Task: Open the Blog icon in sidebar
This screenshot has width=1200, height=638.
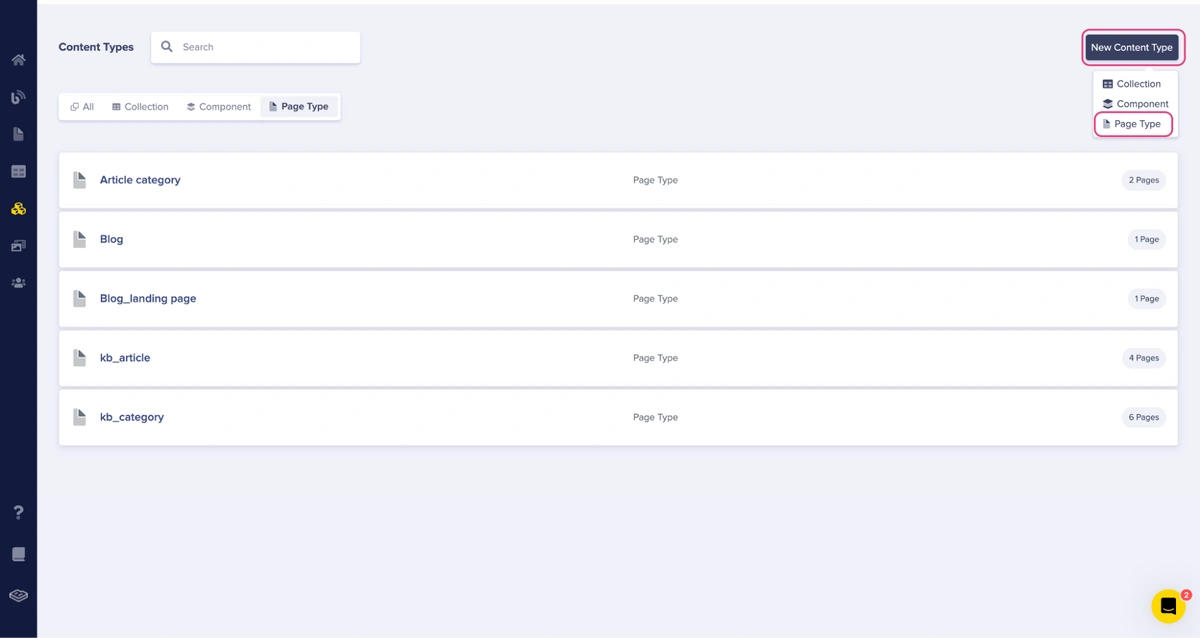Action: tap(18, 97)
